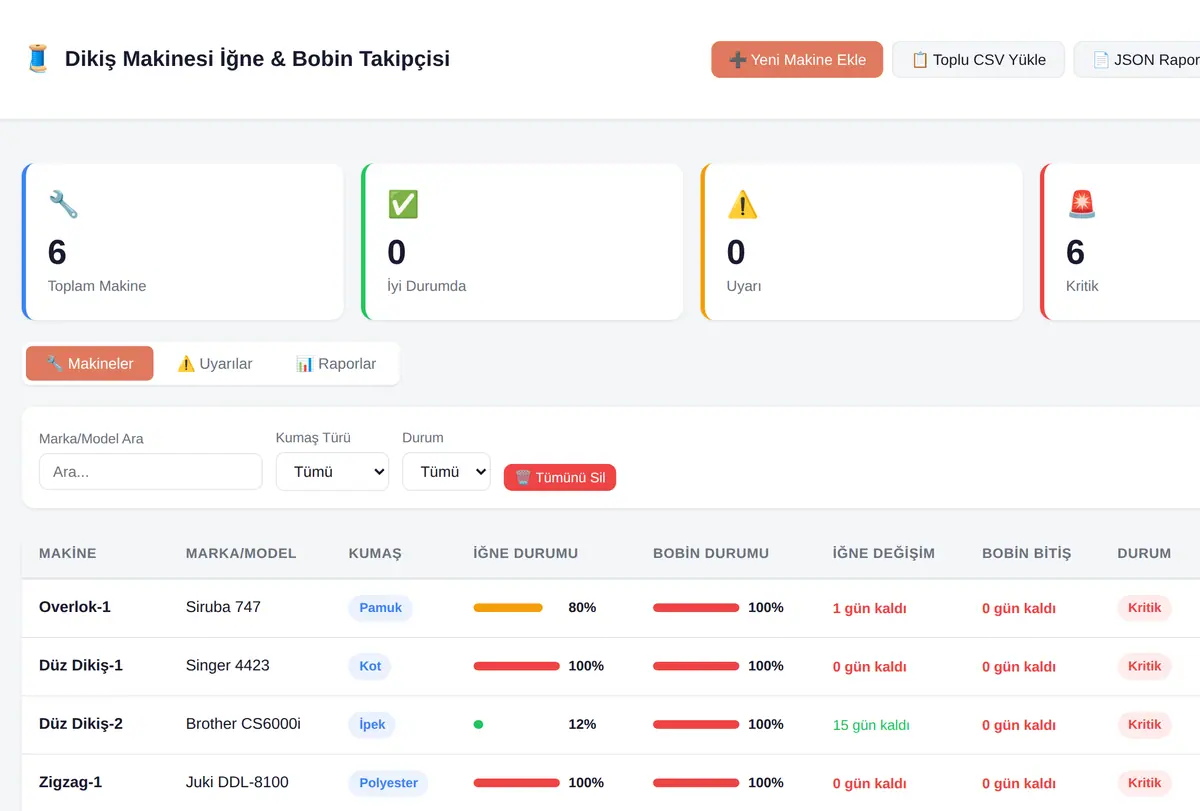
Task: Open the Raporlar tab
Action: 336,364
